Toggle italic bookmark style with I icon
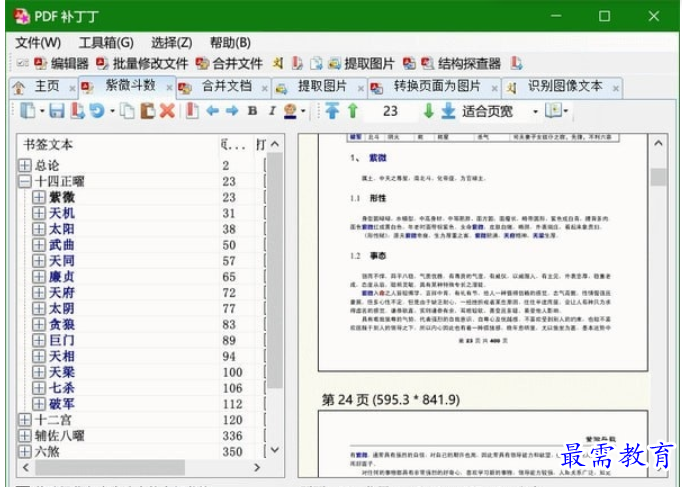The image size is (682, 487). (x=272, y=111)
